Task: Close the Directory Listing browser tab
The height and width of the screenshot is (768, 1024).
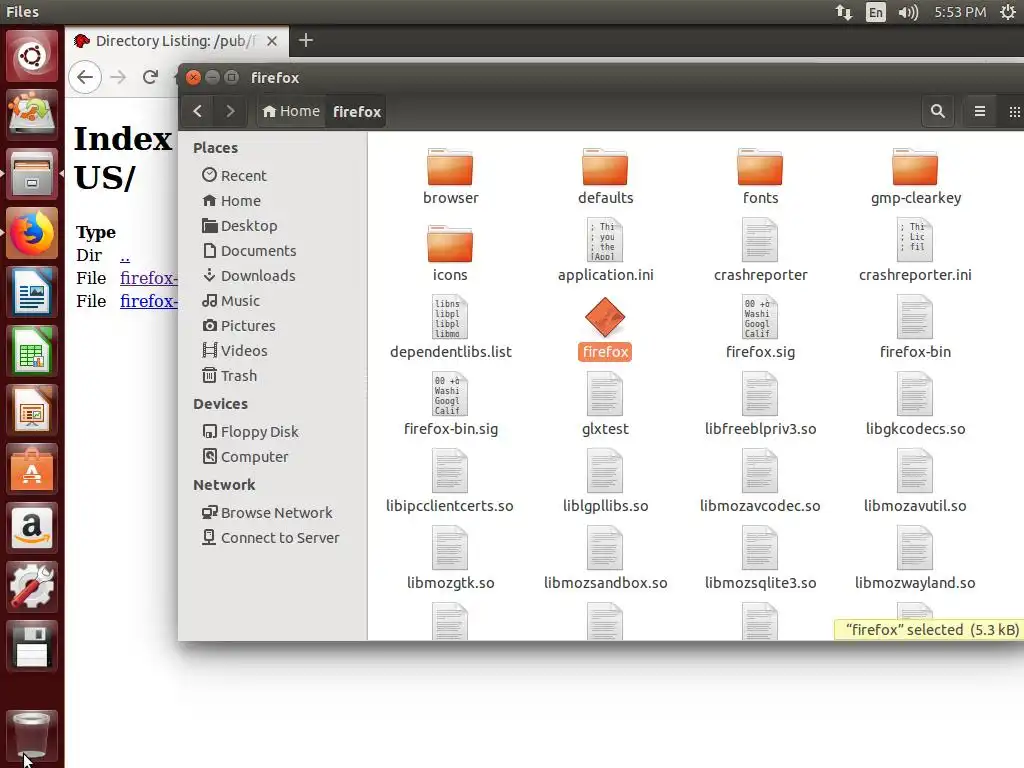Action: [x=272, y=41]
